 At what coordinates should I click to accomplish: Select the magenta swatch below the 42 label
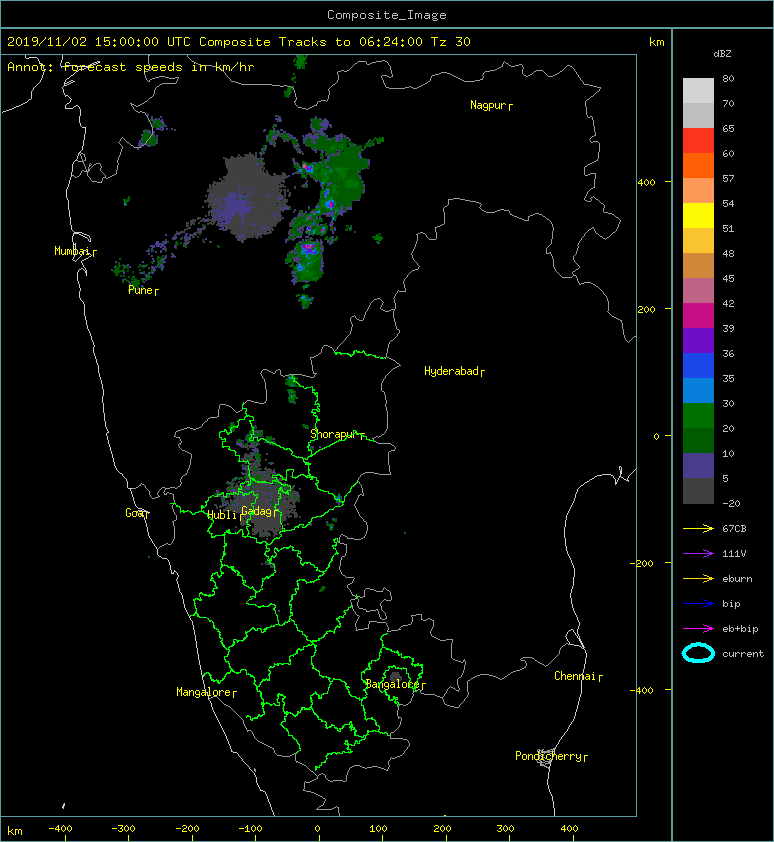tap(698, 315)
